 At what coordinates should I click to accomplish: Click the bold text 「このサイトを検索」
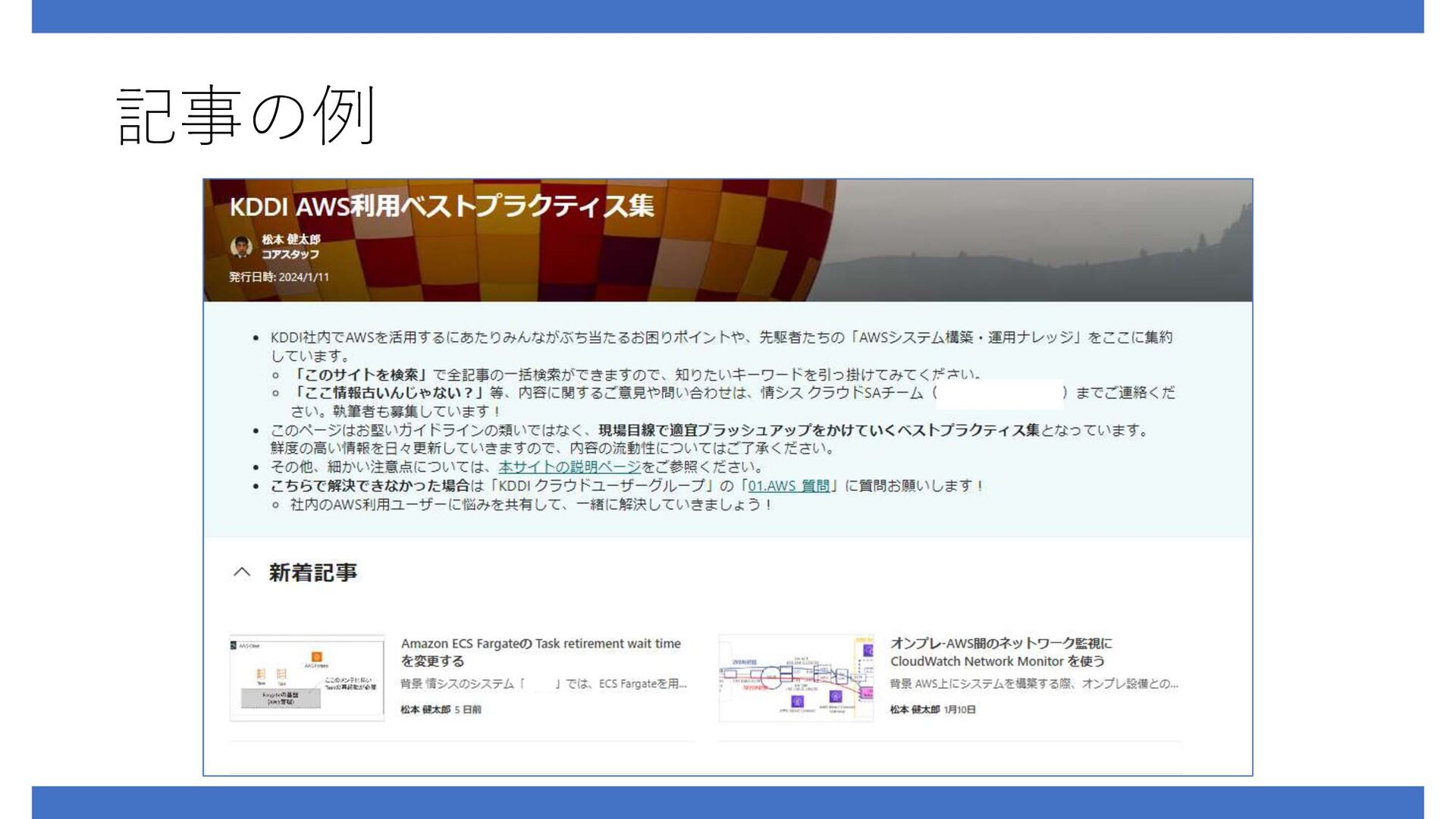(361, 375)
